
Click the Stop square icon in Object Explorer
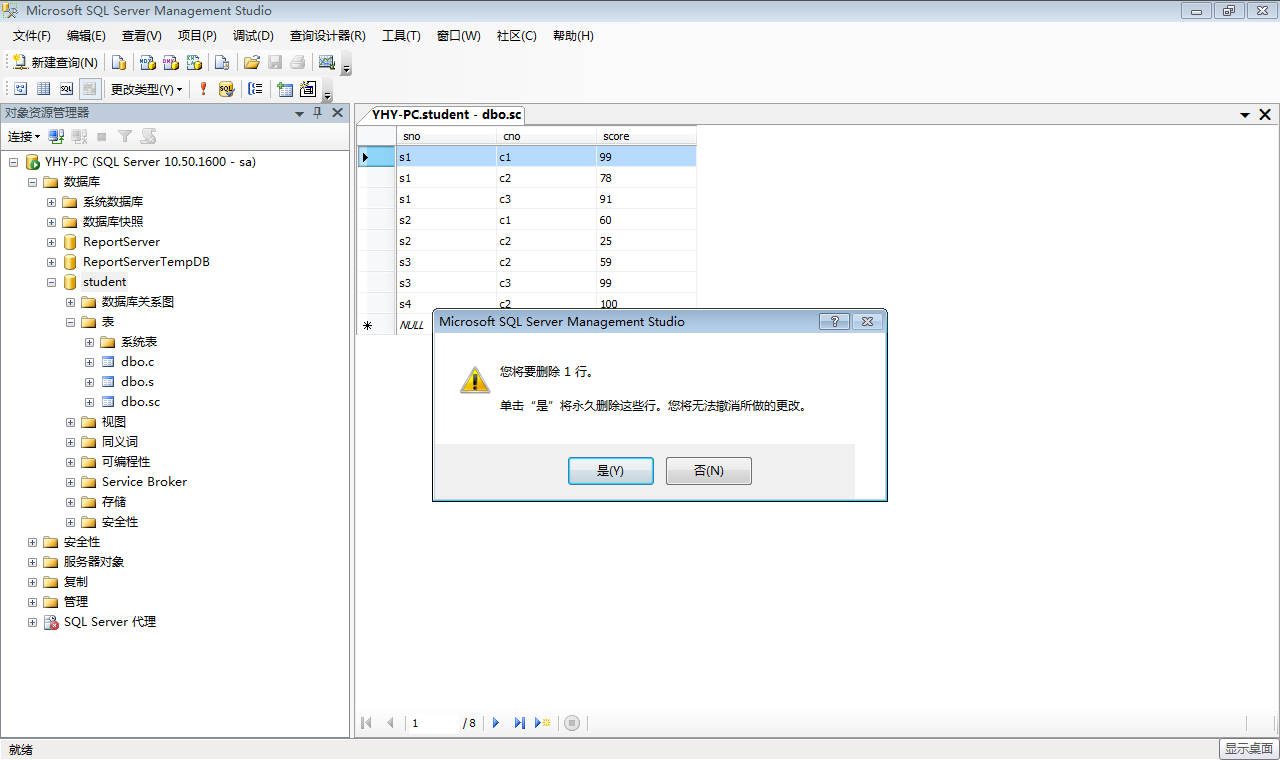(101, 136)
